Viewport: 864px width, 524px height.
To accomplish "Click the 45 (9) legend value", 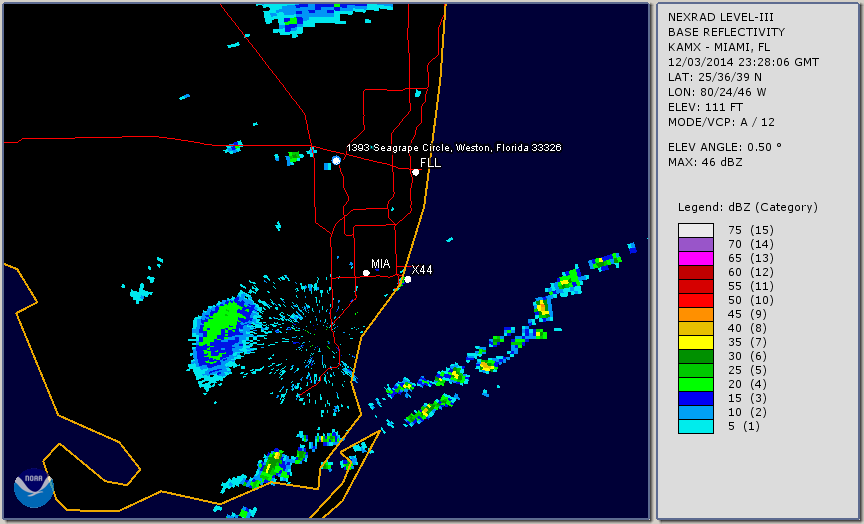I will click(x=747, y=314).
